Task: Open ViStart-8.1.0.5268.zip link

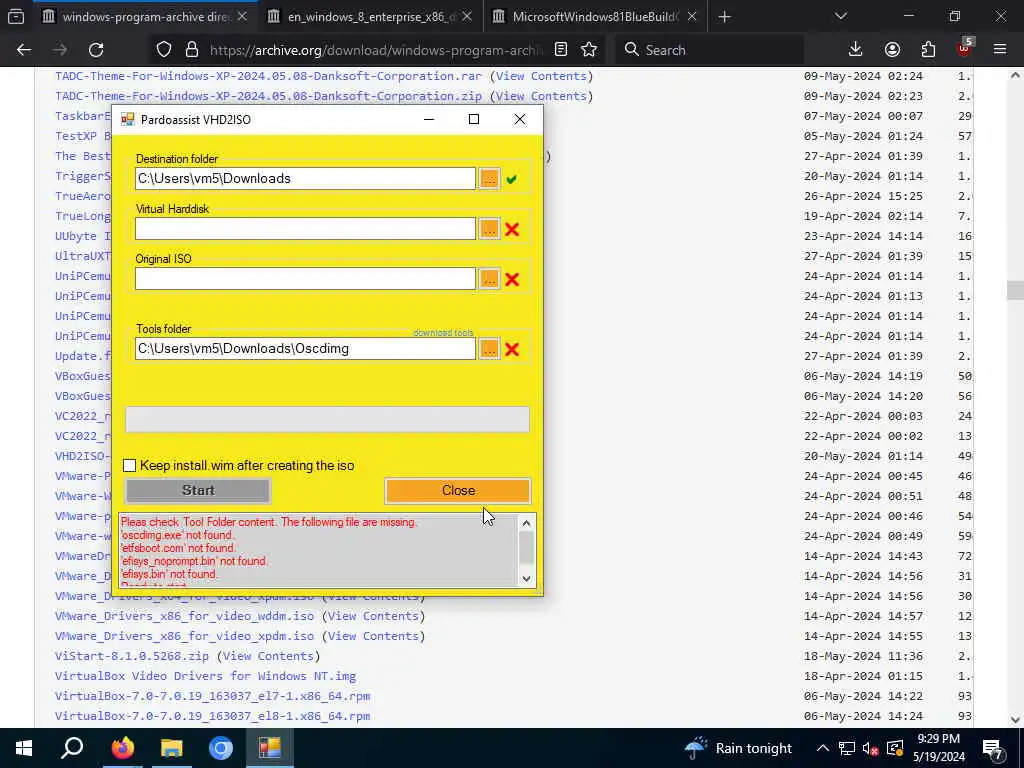Action: point(132,656)
